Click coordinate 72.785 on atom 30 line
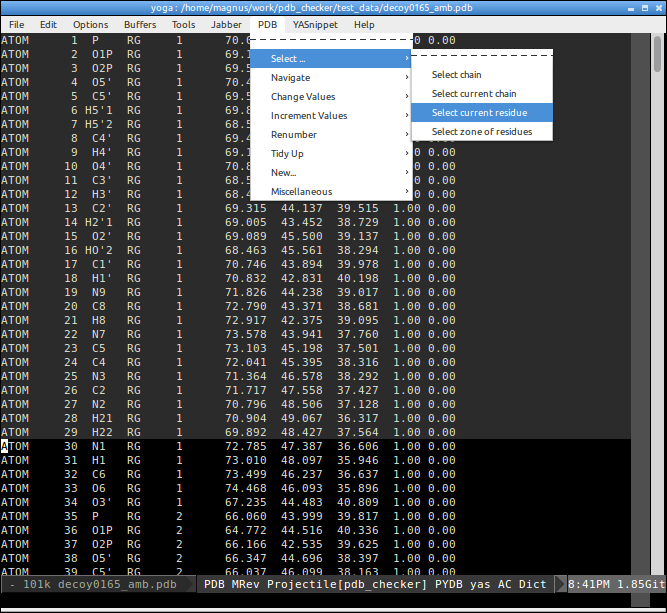 245,446
